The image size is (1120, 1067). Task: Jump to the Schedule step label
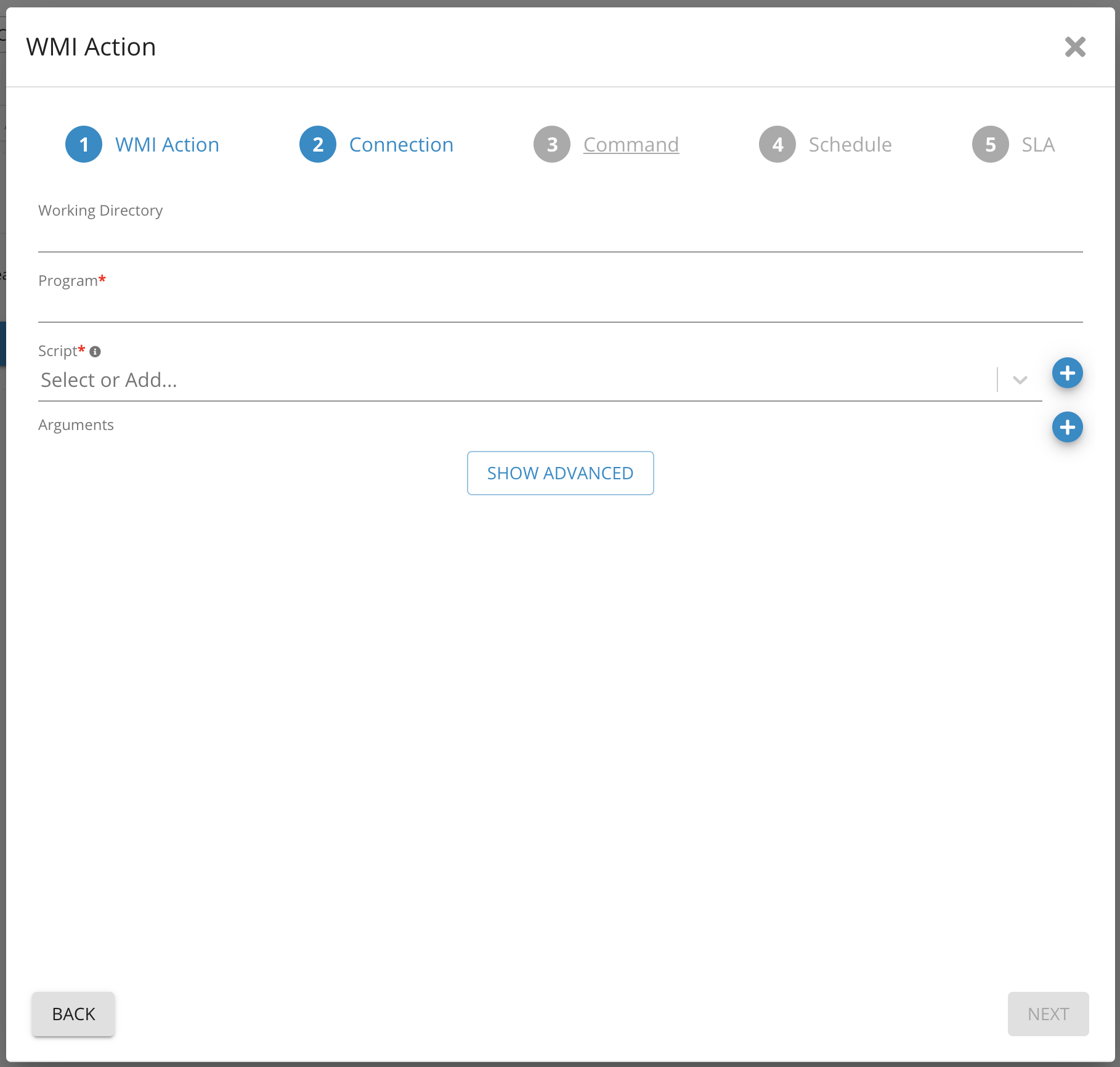point(850,145)
